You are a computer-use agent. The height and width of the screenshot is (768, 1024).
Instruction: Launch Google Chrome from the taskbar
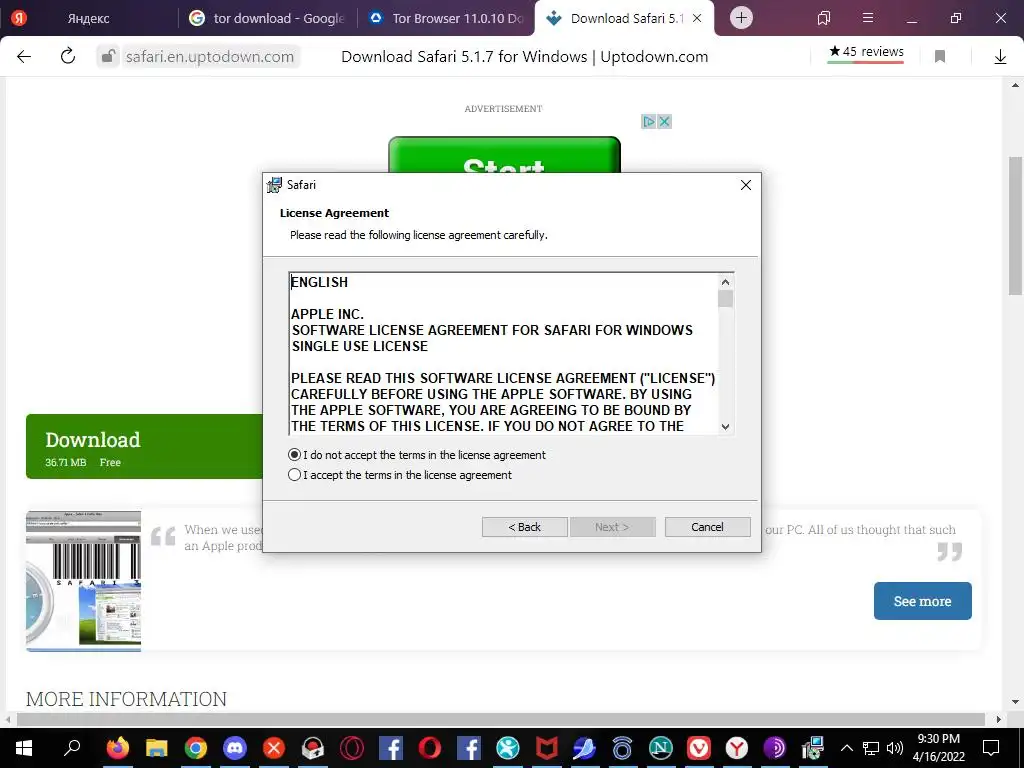(195, 747)
